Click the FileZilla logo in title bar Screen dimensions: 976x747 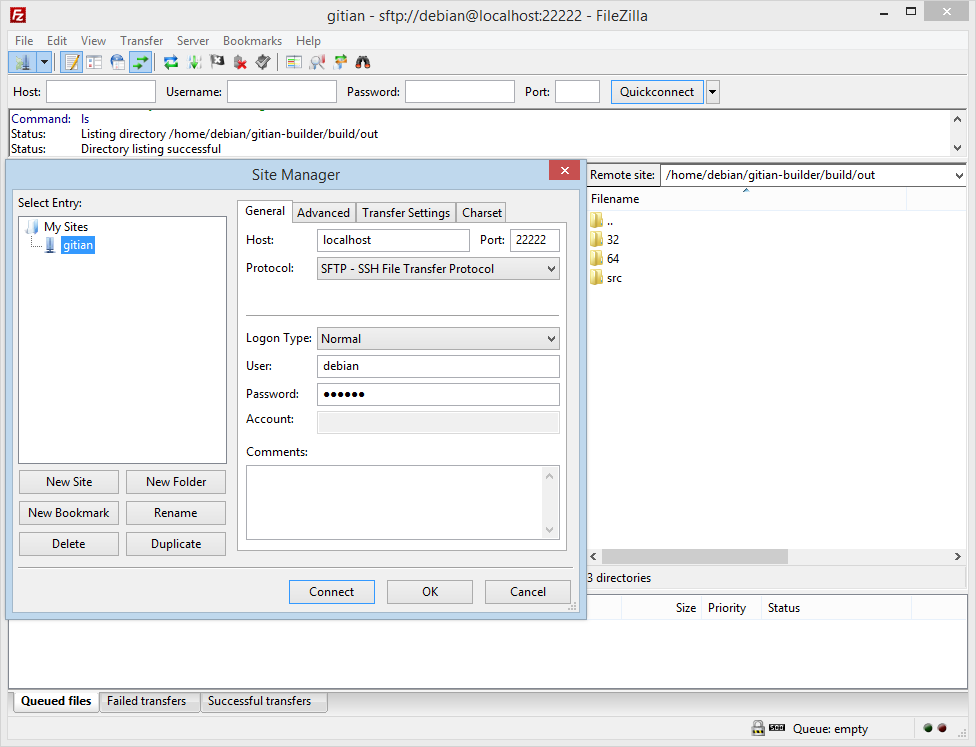pyautogui.click(x=17, y=16)
